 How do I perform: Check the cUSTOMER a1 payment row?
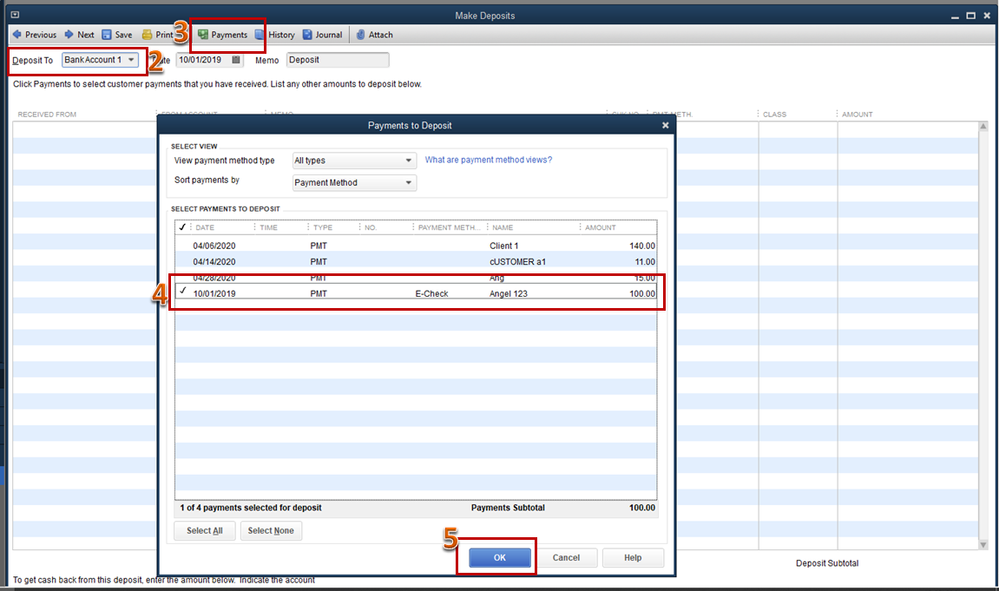point(182,261)
